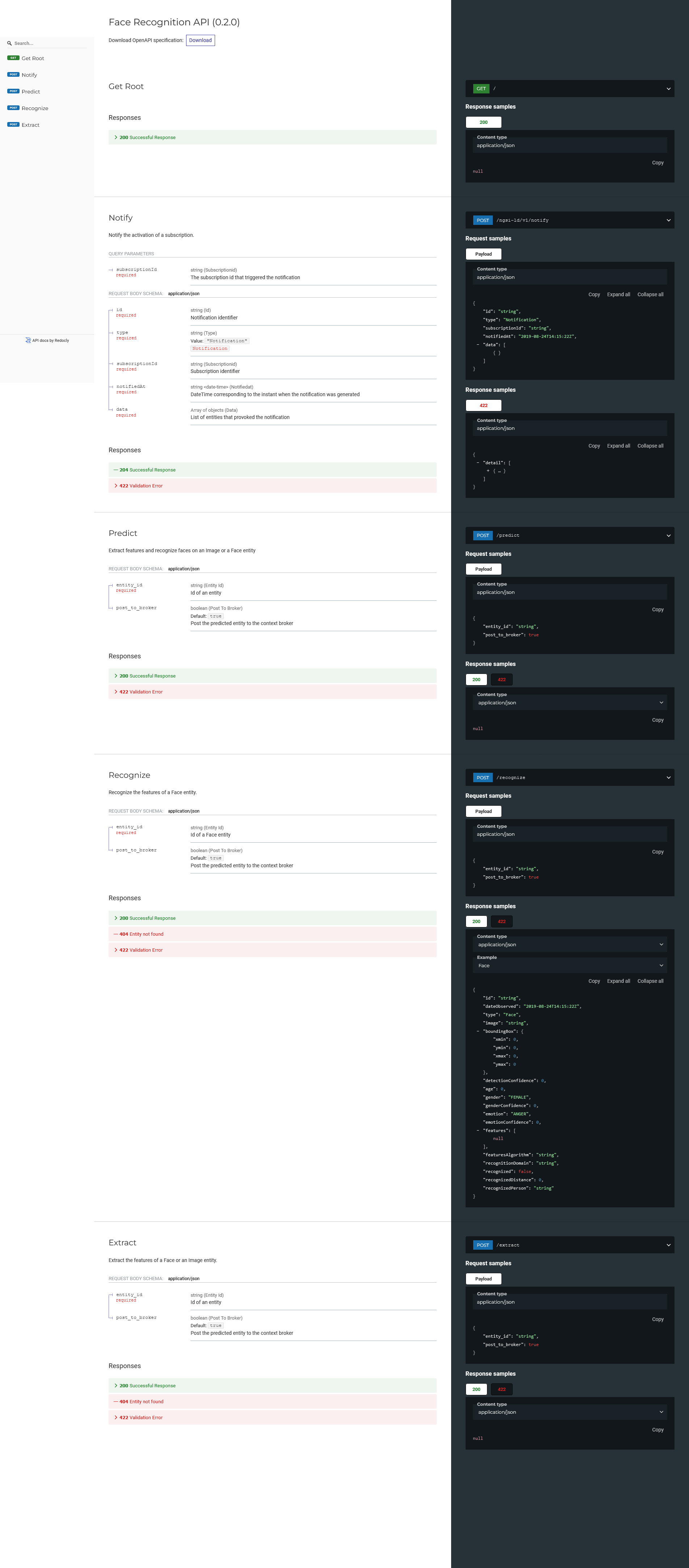Screen dimensions: 689x1568
Task: Expand the GET / endpoint dropdown
Action: (x=570, y=88)
